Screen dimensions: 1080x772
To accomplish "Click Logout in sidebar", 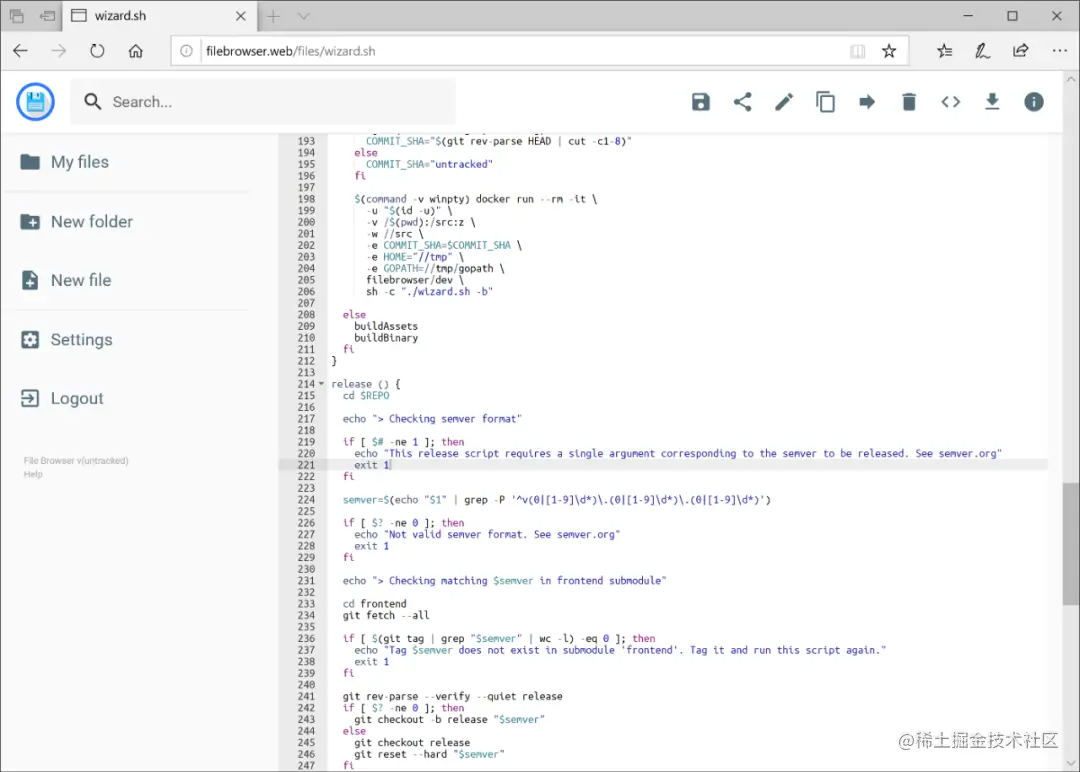I will [x=63, y=398].
